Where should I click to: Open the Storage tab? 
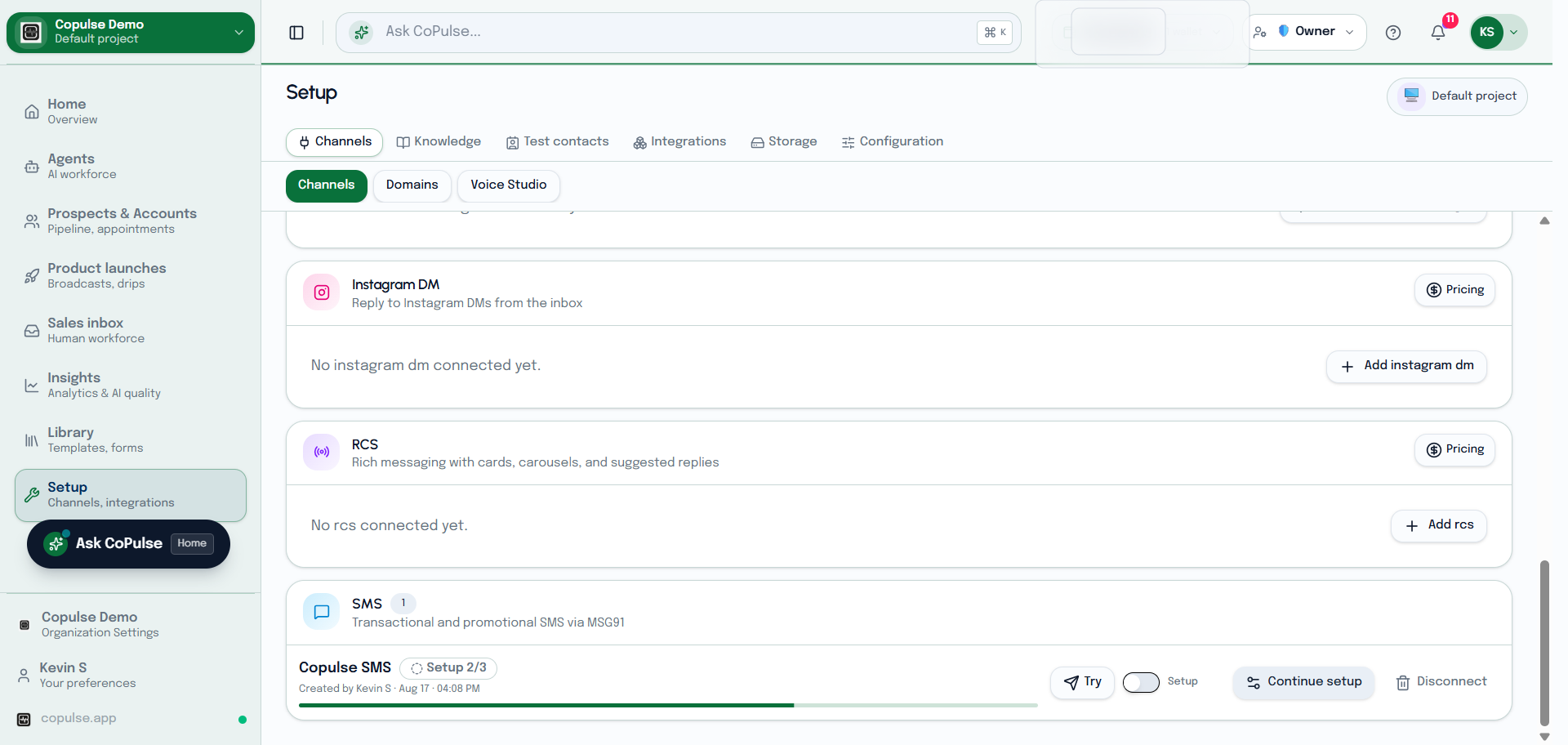click(x=784, y=141)
